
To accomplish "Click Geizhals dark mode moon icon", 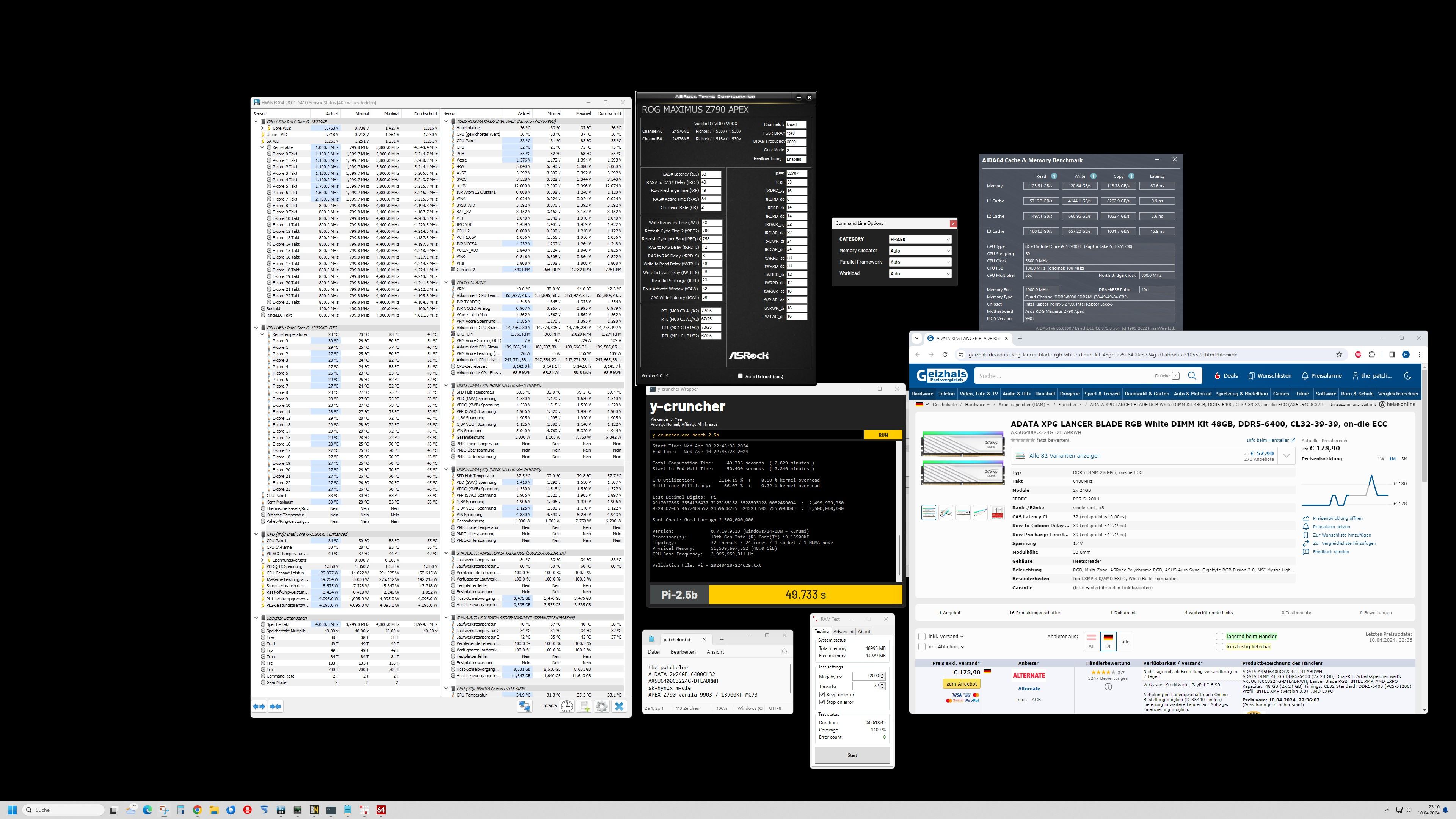I will coord(1408,375).
